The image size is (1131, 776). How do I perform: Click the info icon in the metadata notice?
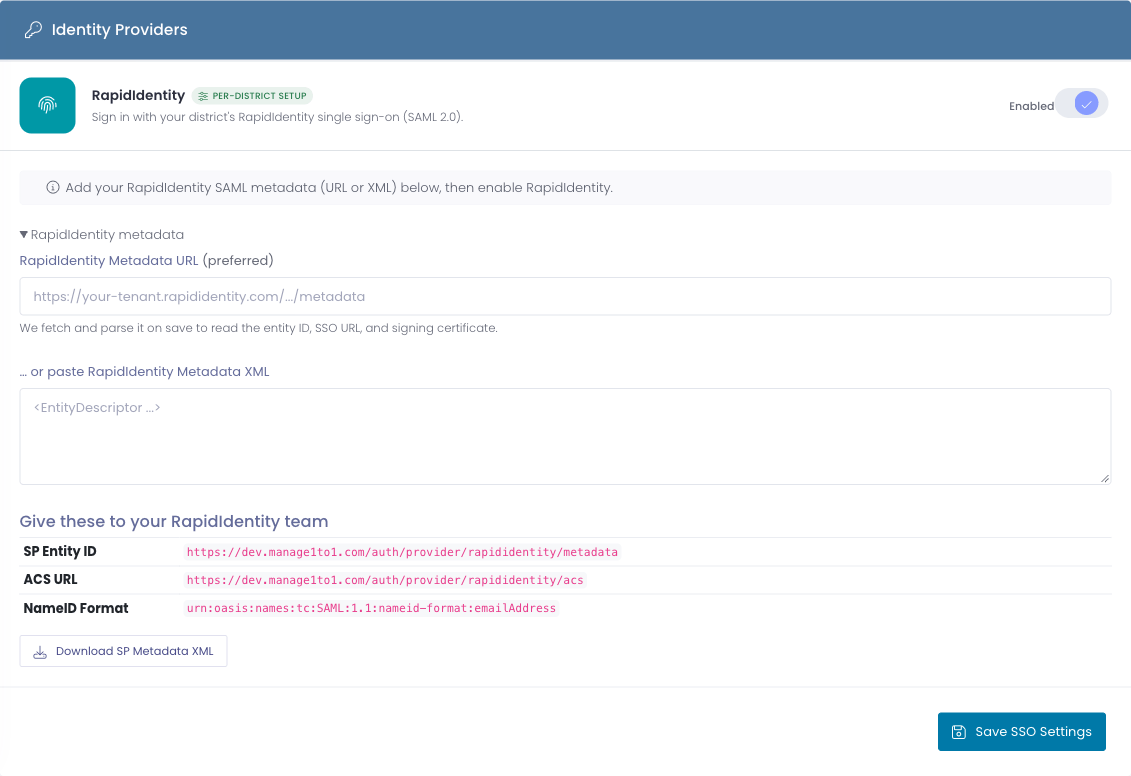tap(53, 188)
